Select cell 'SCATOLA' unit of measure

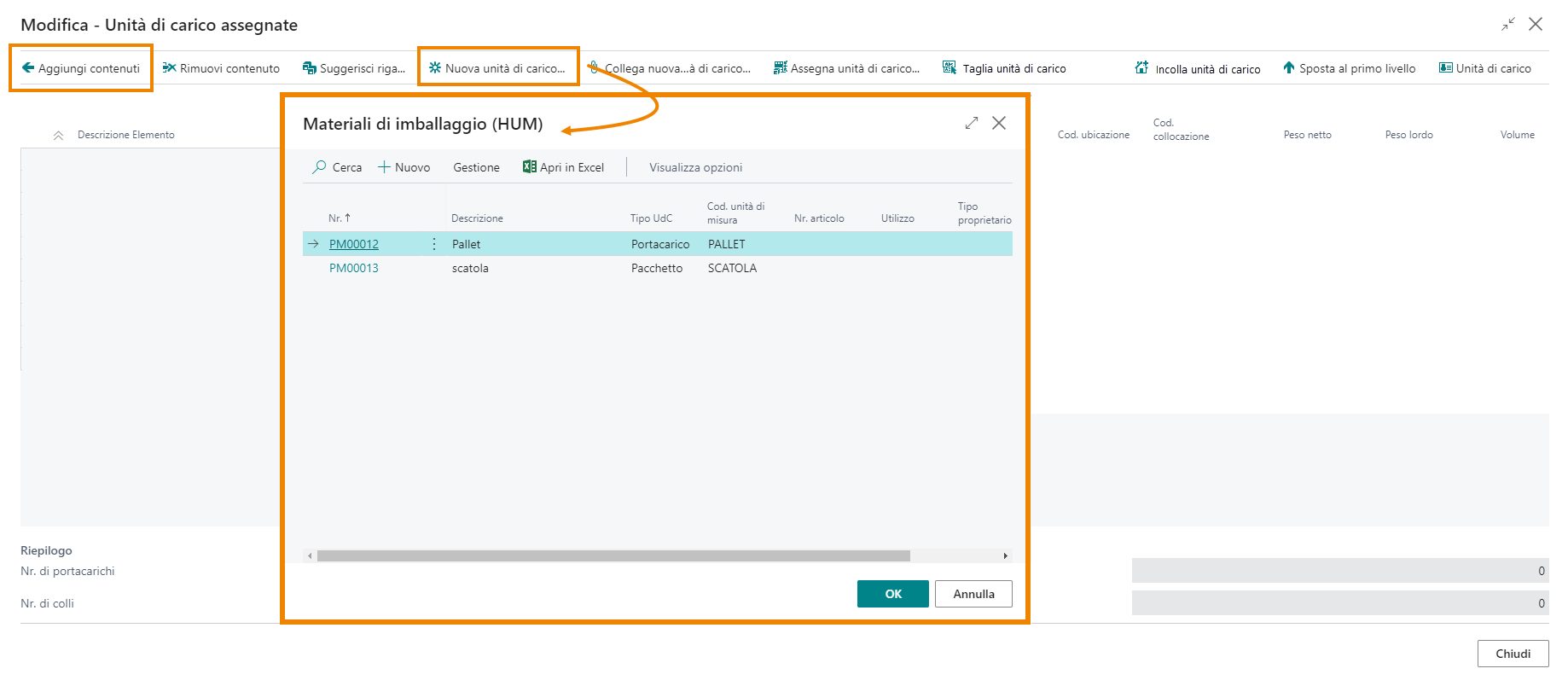(x=732, y=268)
